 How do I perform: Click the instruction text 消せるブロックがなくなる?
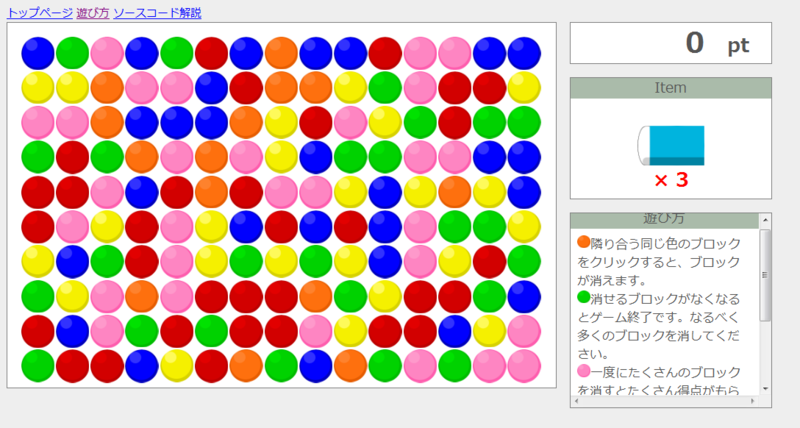point(665,299)
